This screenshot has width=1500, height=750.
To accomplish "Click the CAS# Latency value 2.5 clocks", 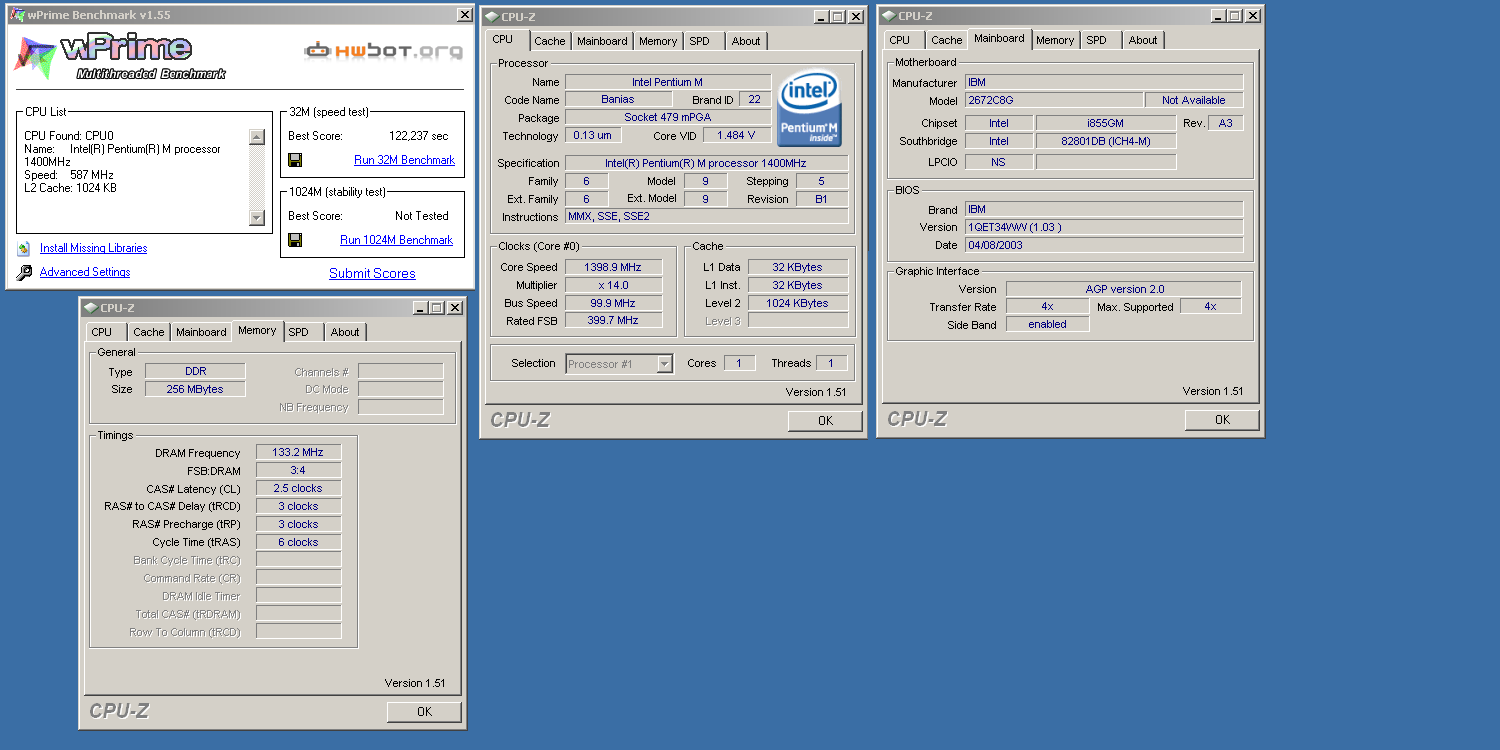I will pyautogui.click(x=298, y=488).
